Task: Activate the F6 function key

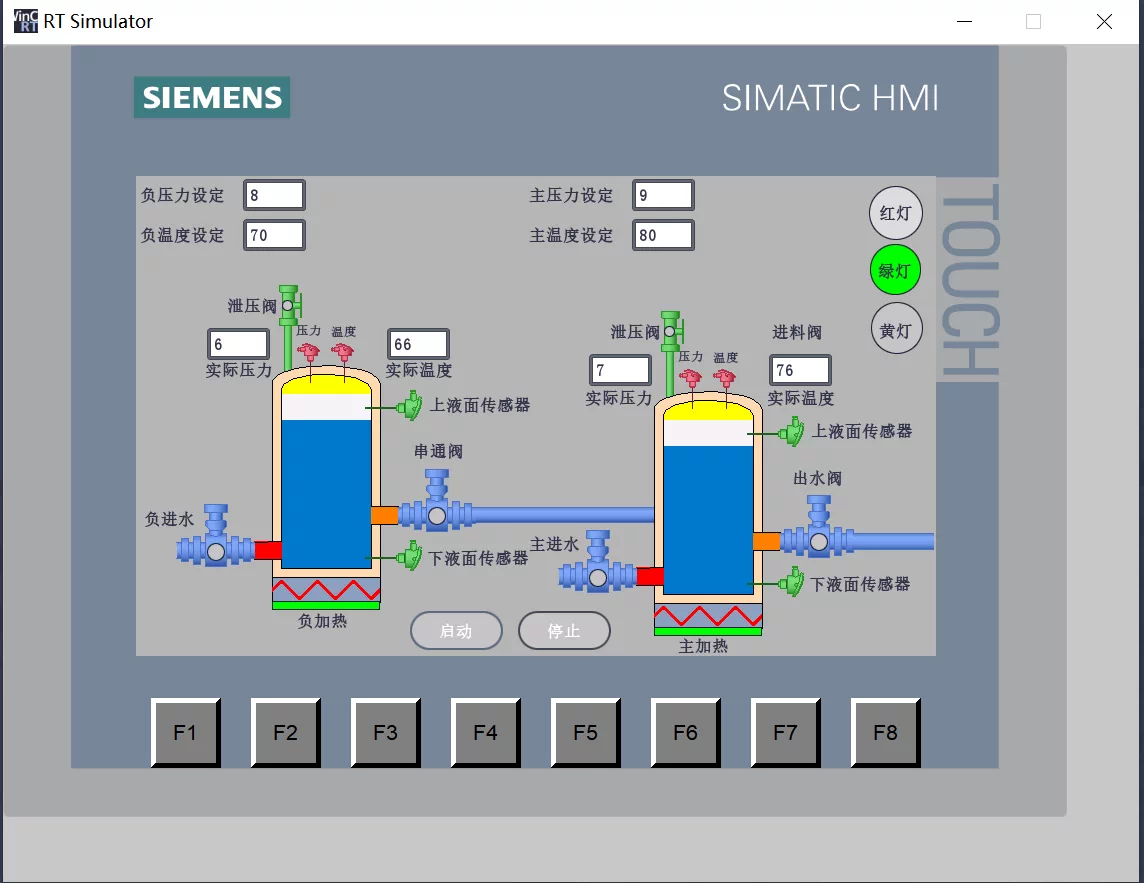Action: (x=685, y=733)
